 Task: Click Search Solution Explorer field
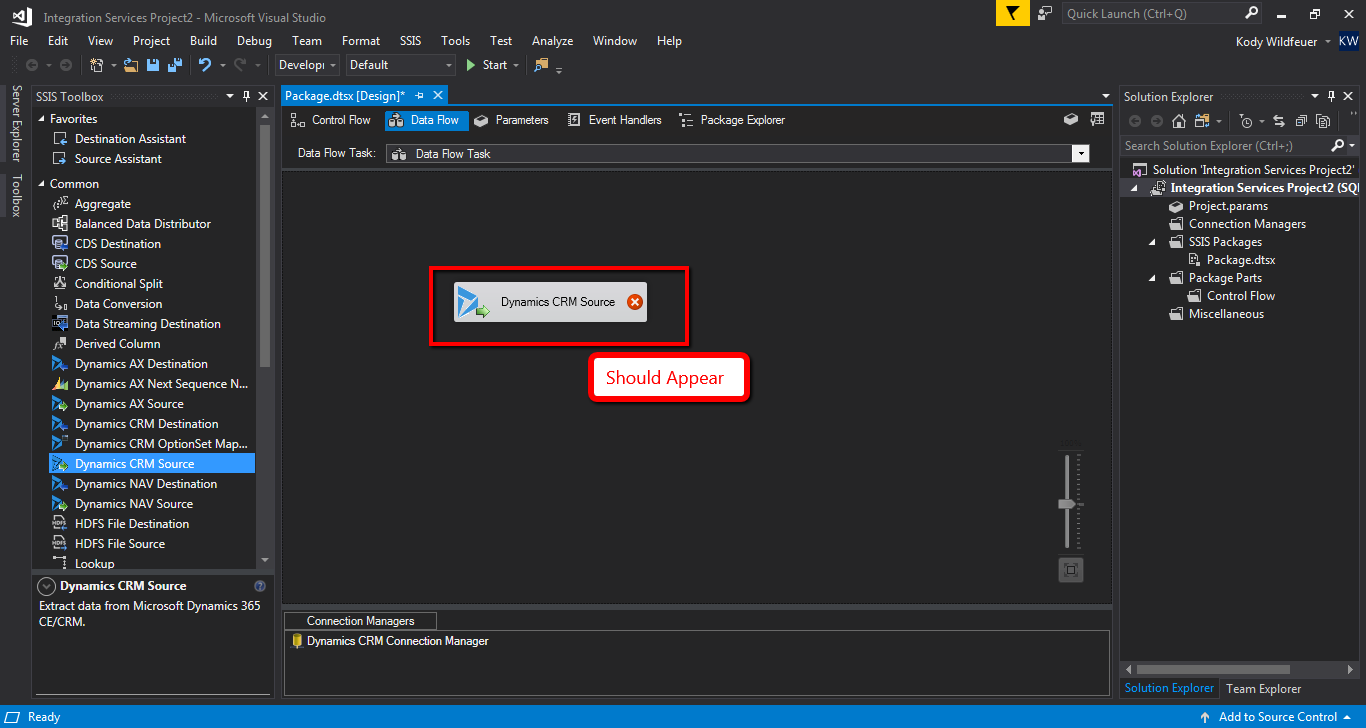pos(1224,146)
